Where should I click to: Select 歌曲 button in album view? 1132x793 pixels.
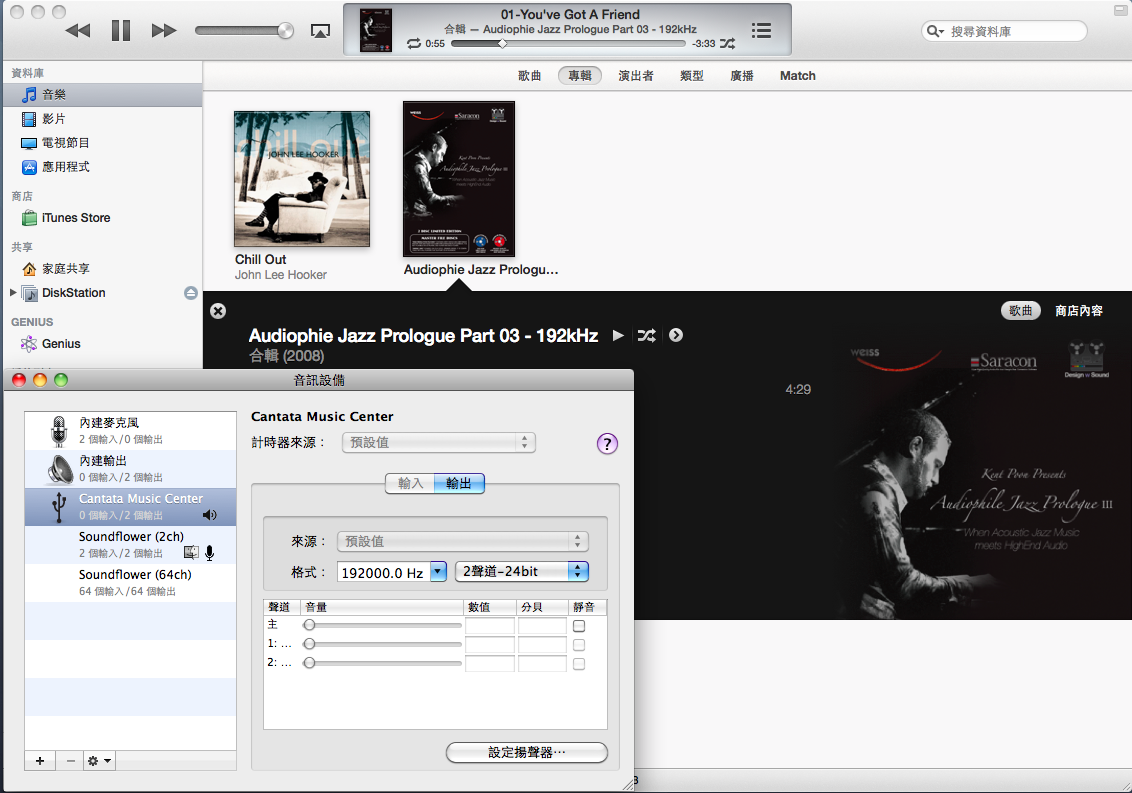point(1020,311)
